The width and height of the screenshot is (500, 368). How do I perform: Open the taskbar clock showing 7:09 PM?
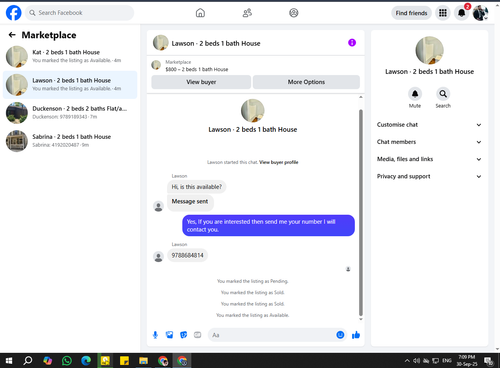(x=467, y=360)
